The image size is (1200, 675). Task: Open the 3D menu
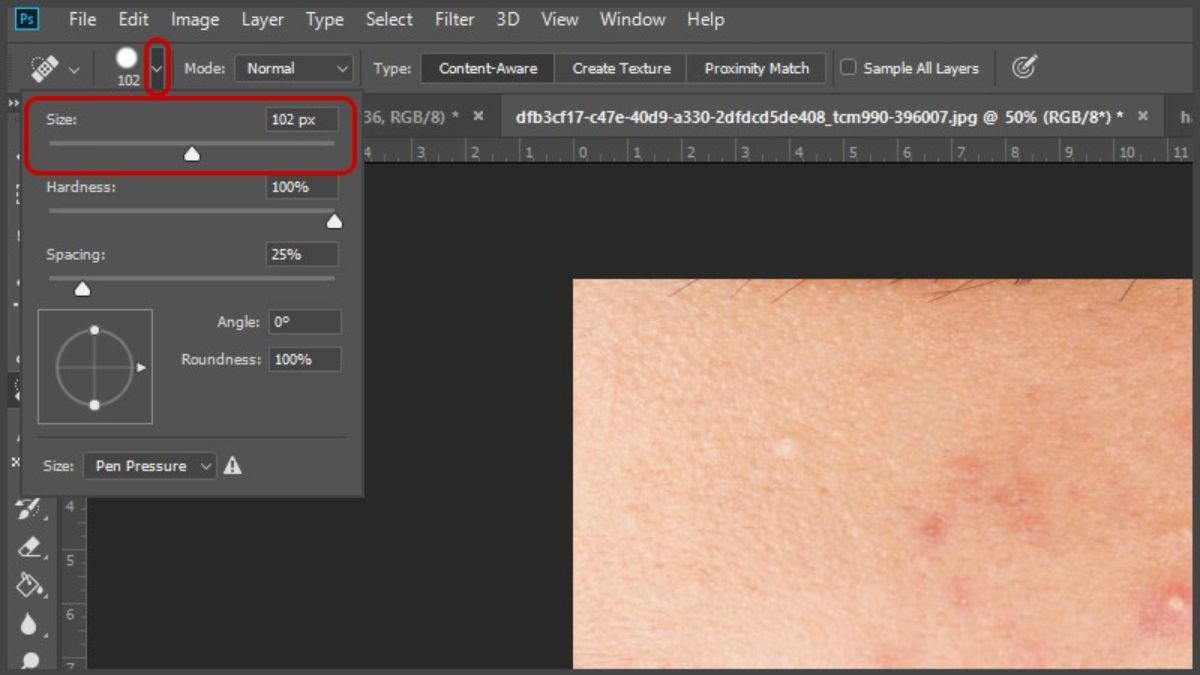(508, 19)
